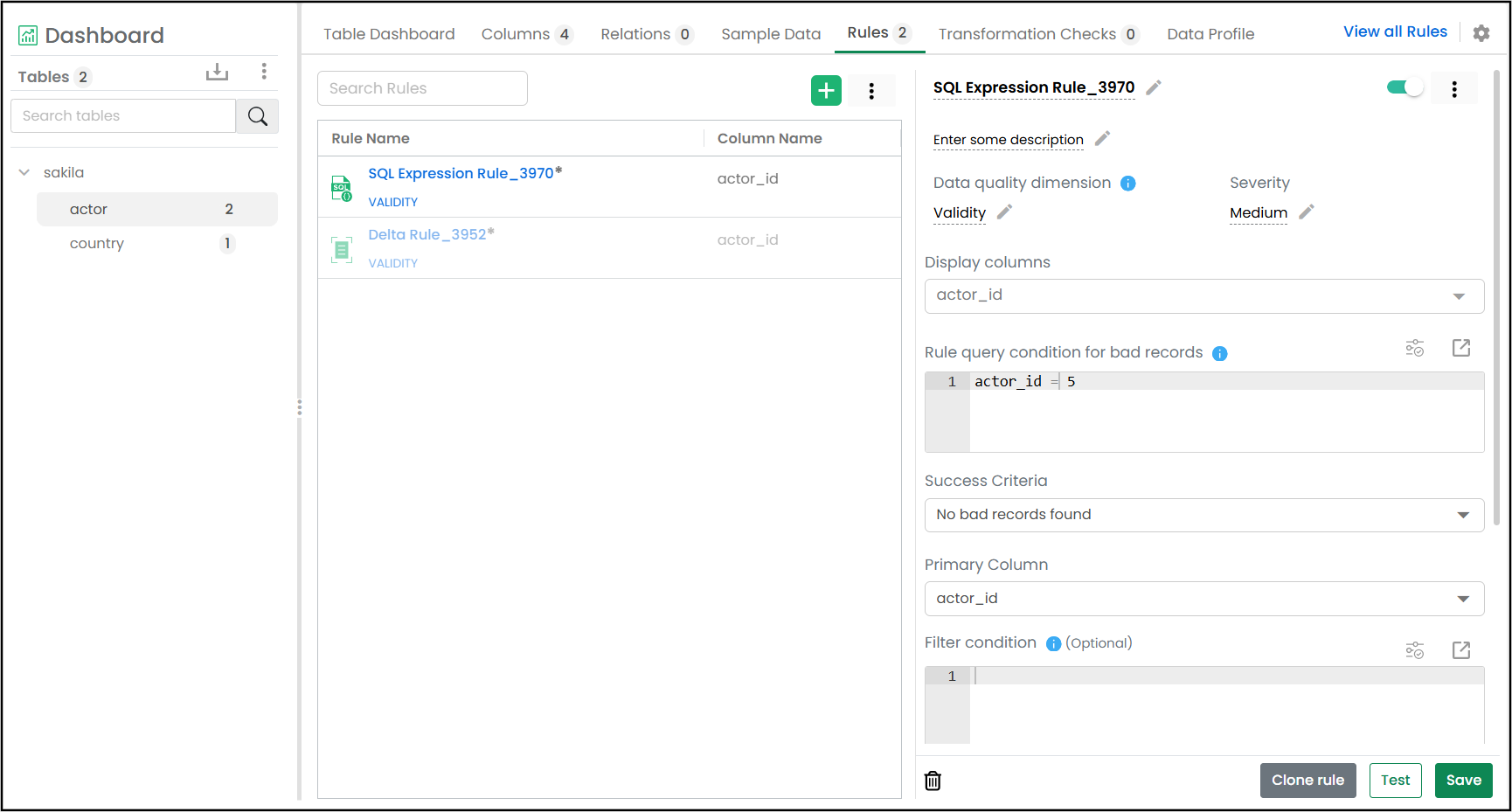
Task: Switch to the Sample Data tab
Action: pos(770,34)
